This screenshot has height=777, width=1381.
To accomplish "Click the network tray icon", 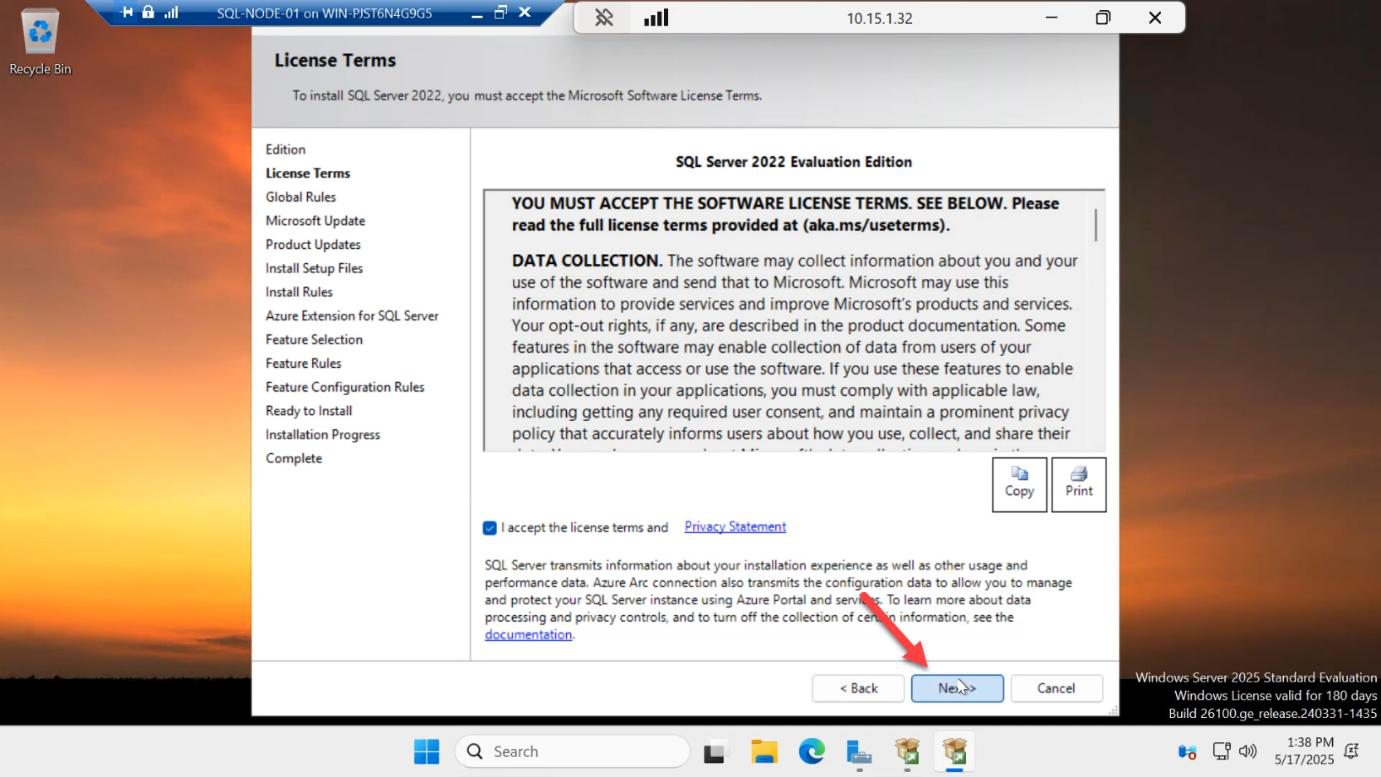I will pyautogui.click(x=1222, y=751).
